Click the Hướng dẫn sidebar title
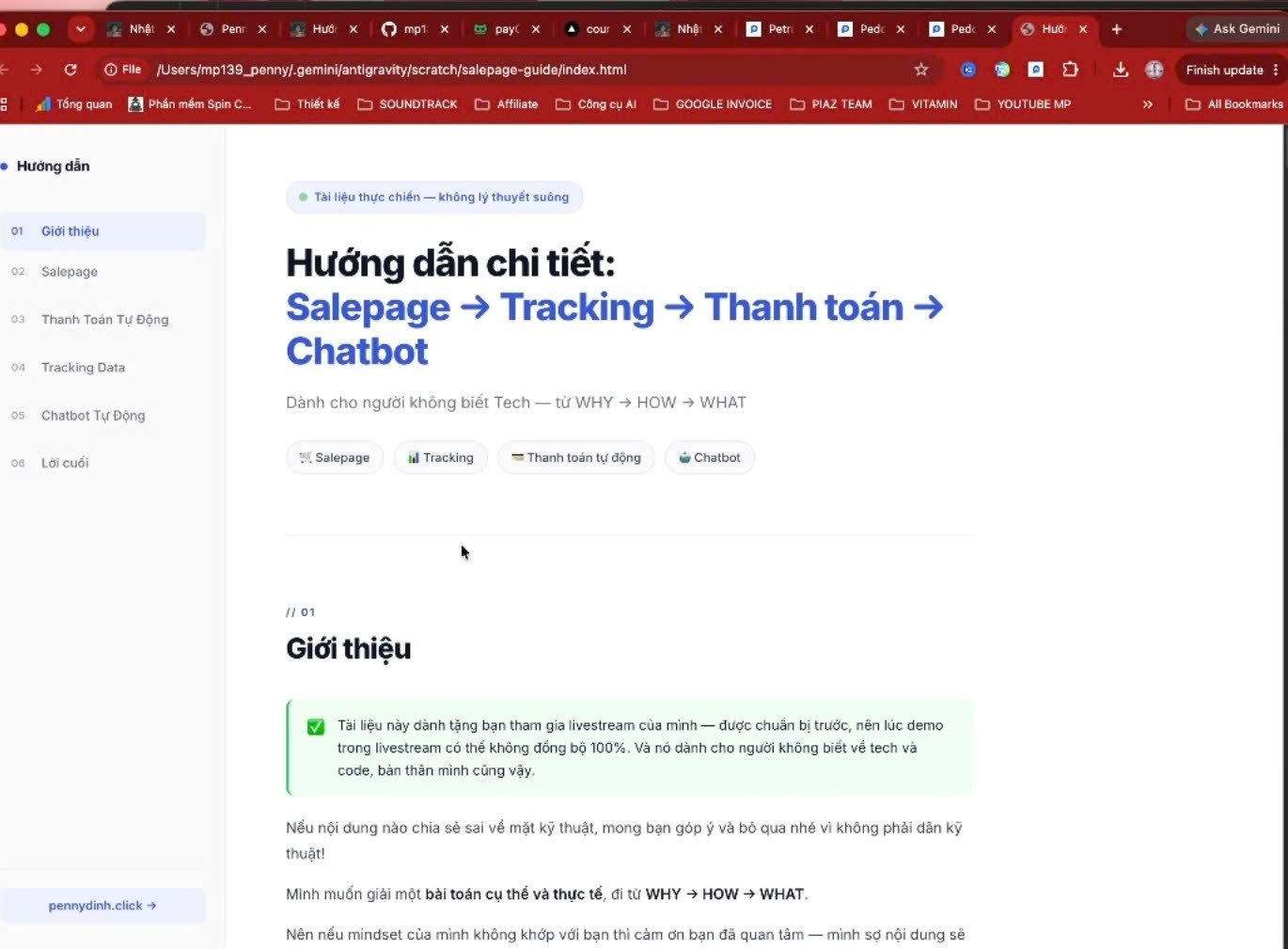The height and width of the screenshot is (949, 1288). [53, 166]
